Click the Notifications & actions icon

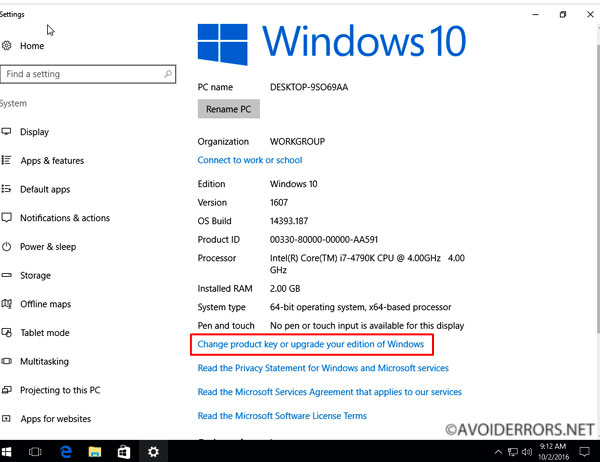[x=7, y=218]
